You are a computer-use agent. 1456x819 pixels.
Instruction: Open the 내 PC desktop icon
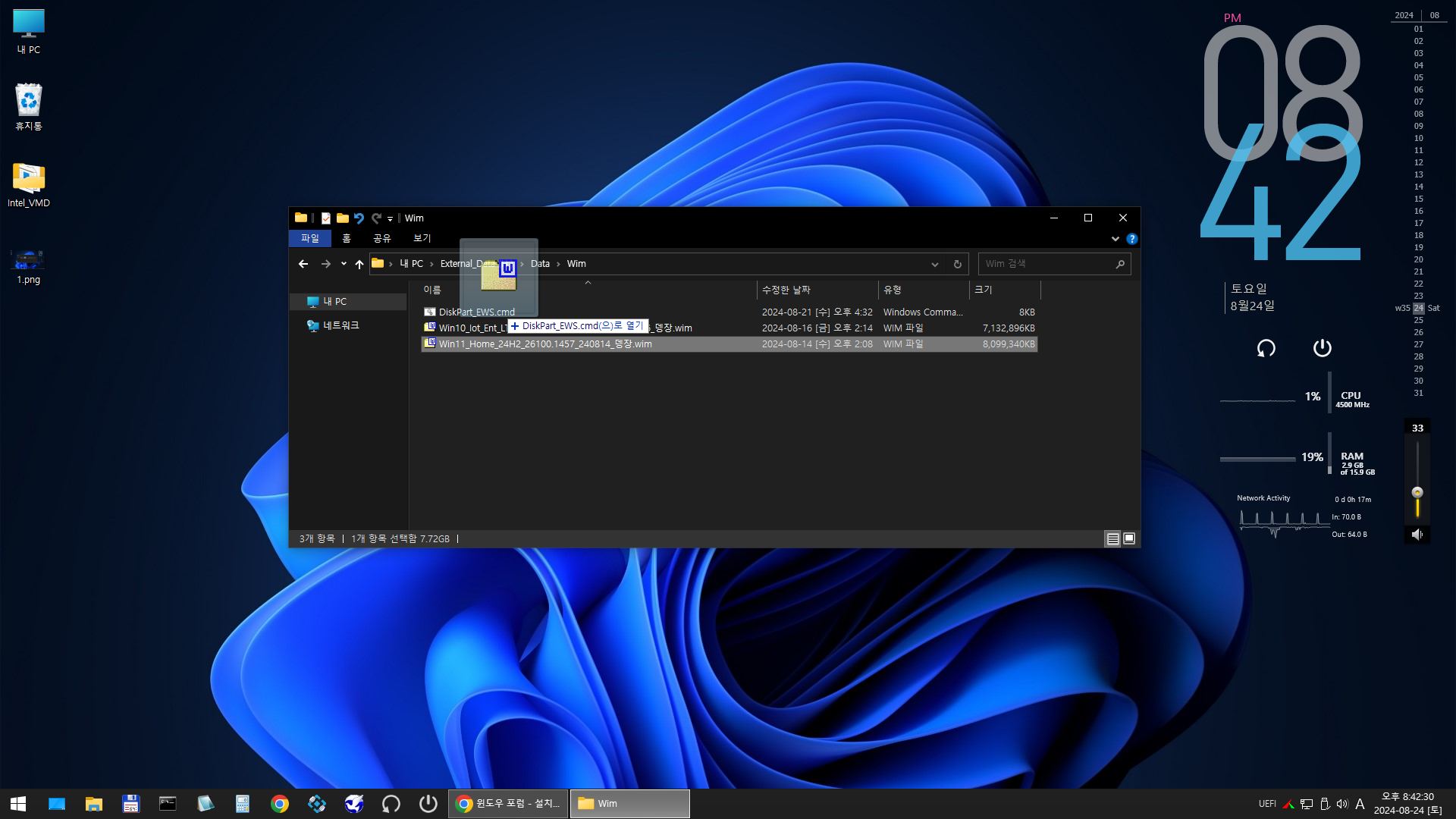click(x=29, y=32)
